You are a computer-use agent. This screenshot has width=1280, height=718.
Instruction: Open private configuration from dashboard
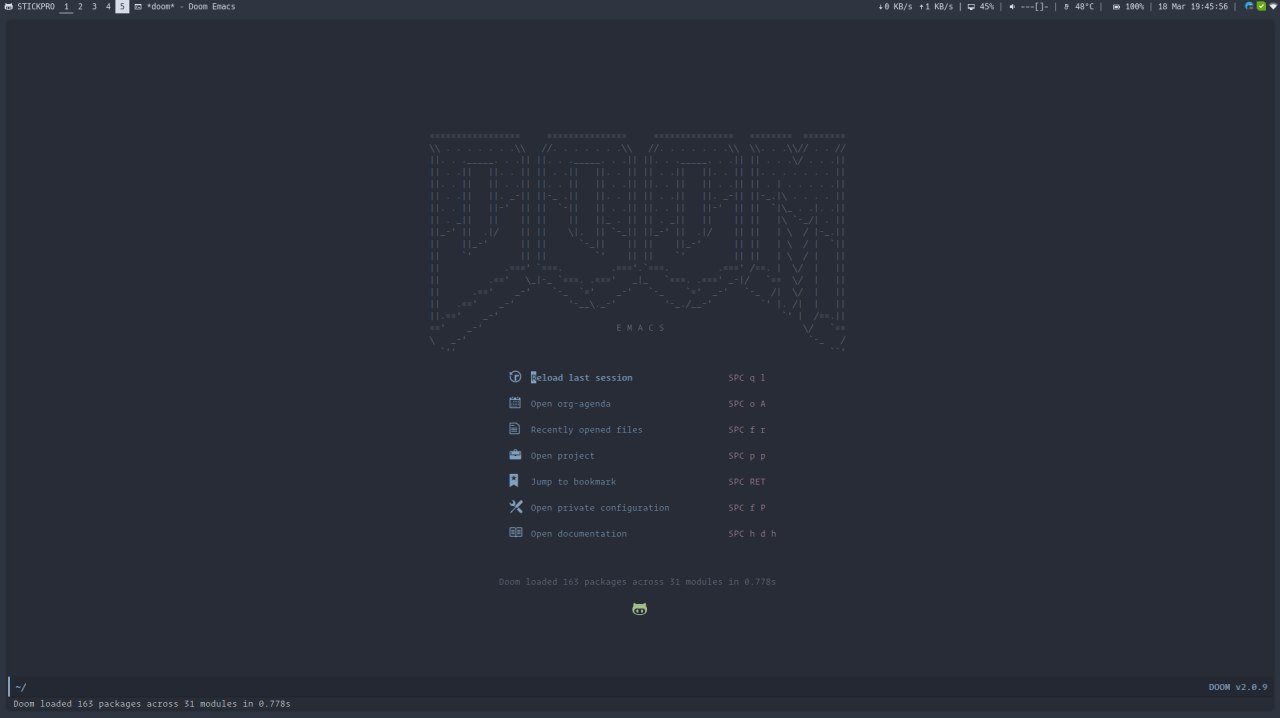(x=600, y=508)
